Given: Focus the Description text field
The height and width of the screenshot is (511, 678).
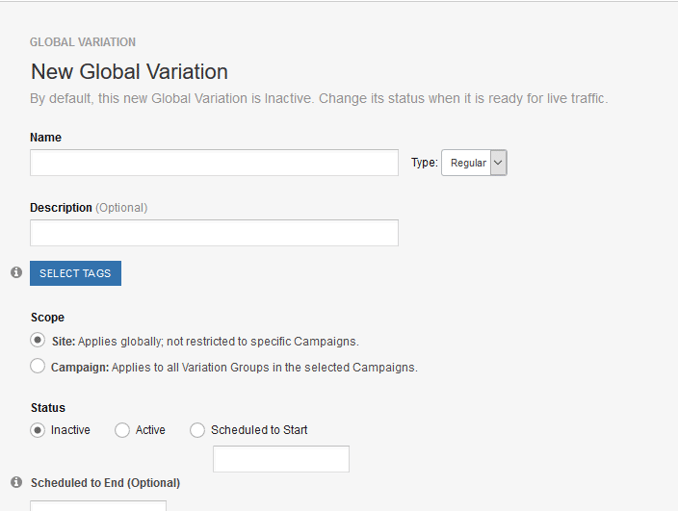Looking at the screenshot, I should click(x=214, y=233).
